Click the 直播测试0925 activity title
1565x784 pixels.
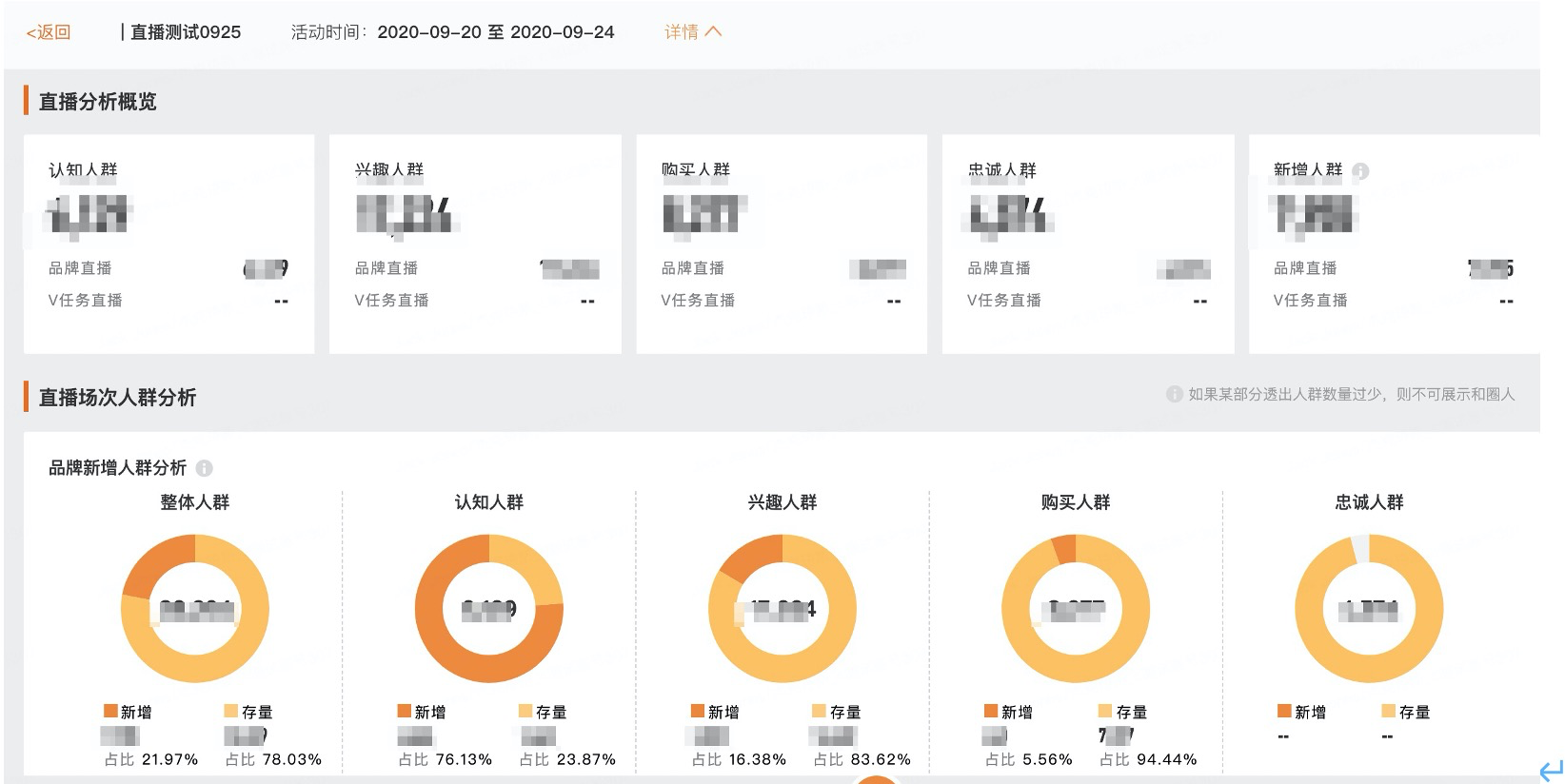(x=186, y=32)
